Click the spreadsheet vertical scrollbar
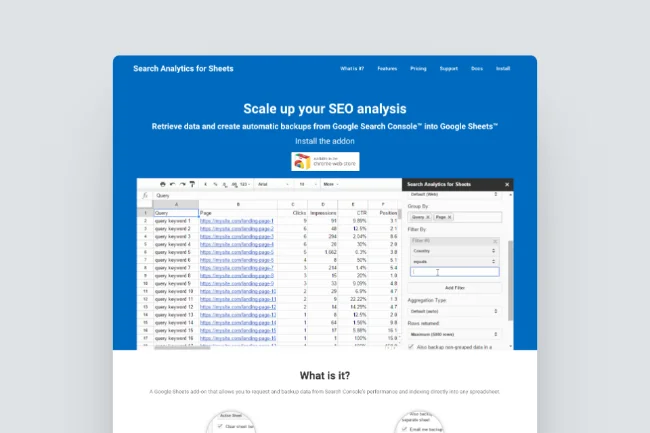Image resolution: width=650 pixels, height=433 pixels. pyautogui.click(x=400, y=214)
